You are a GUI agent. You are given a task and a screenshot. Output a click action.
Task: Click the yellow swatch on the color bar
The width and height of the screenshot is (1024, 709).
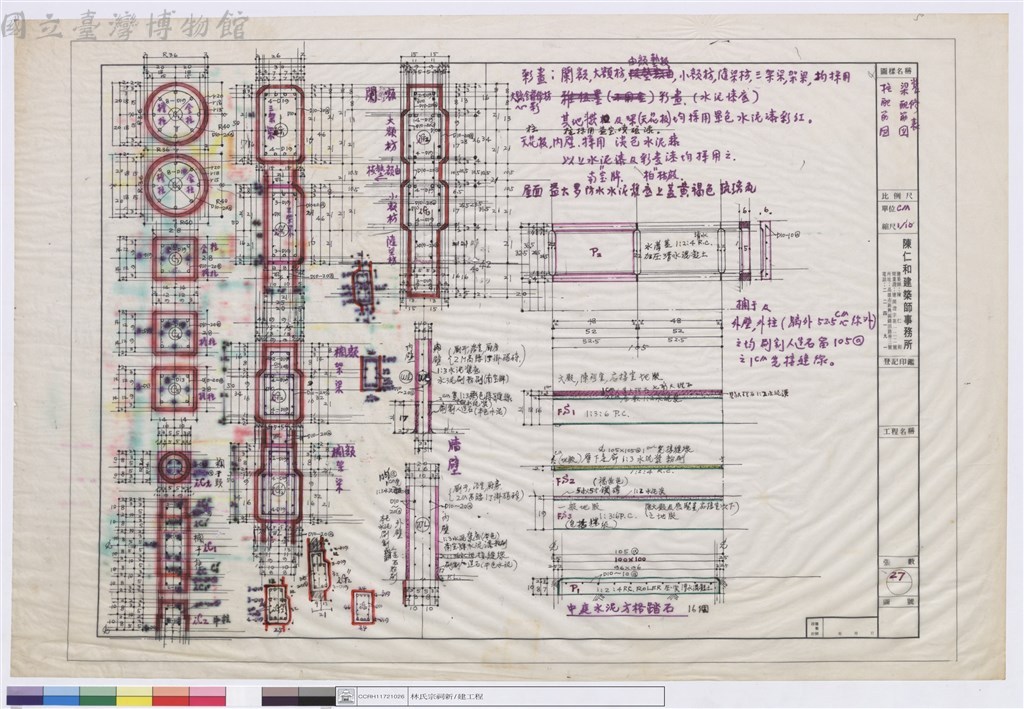135,696
